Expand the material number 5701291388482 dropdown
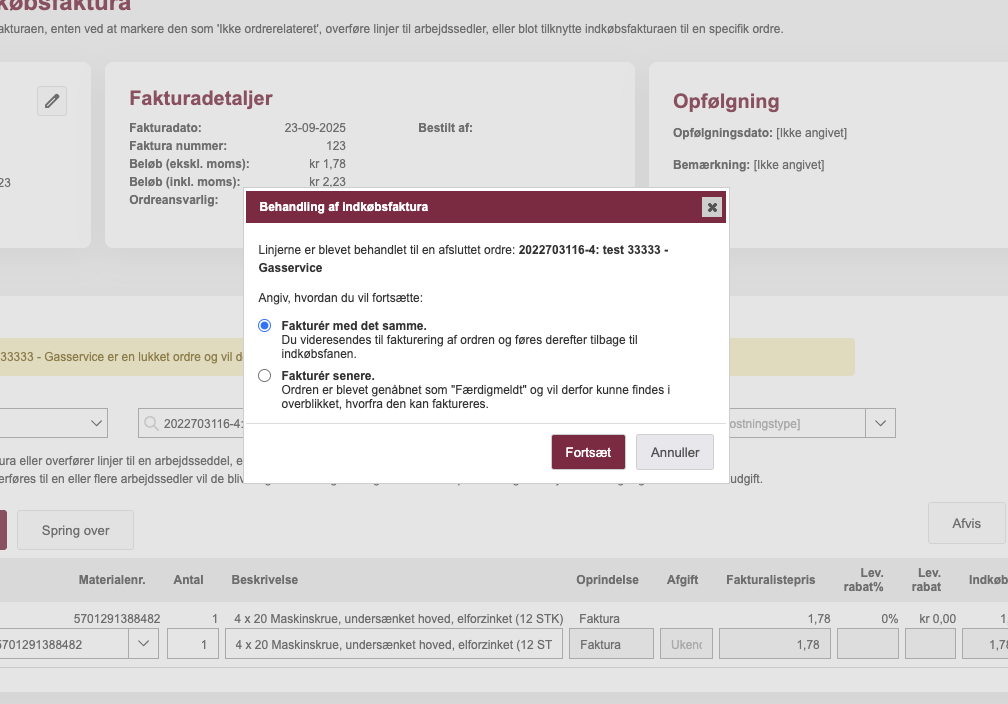 tap(143, 645)
